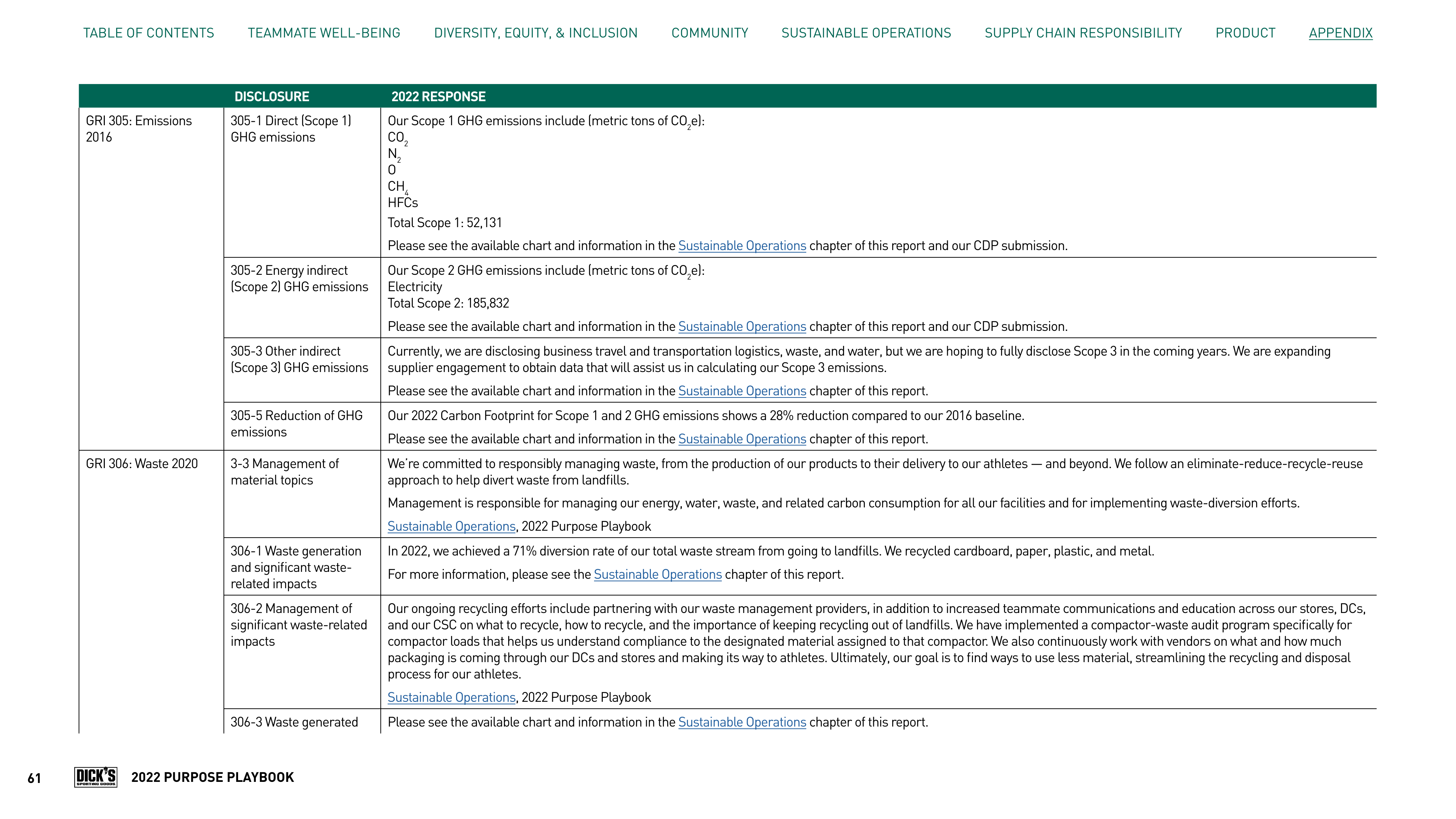This screenshot has width=1456, height=819.
Task: Go to the Product section
Action: tap(1246, 33)
